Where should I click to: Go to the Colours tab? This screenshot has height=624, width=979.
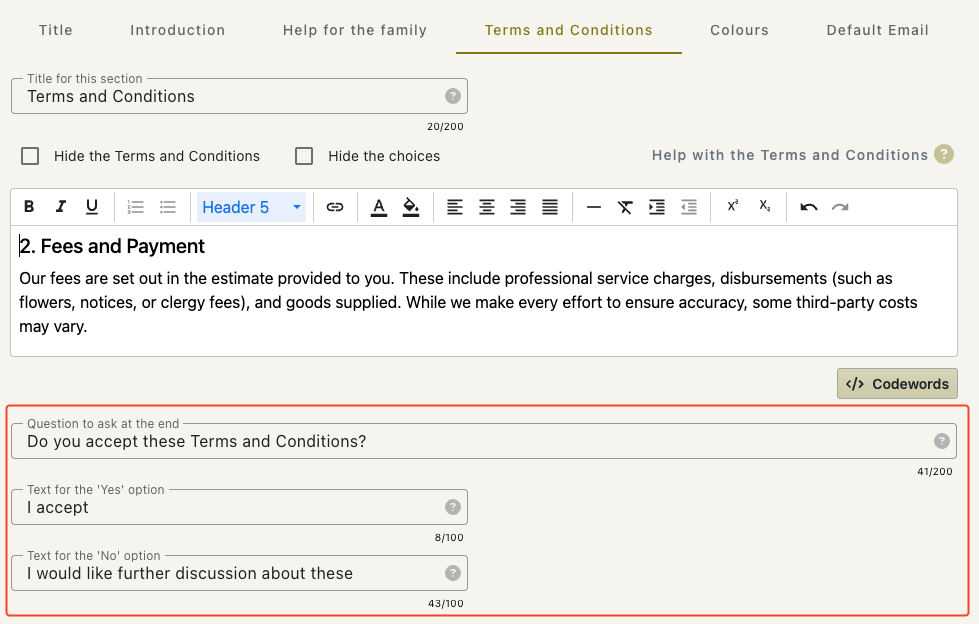tap(739, 30)
